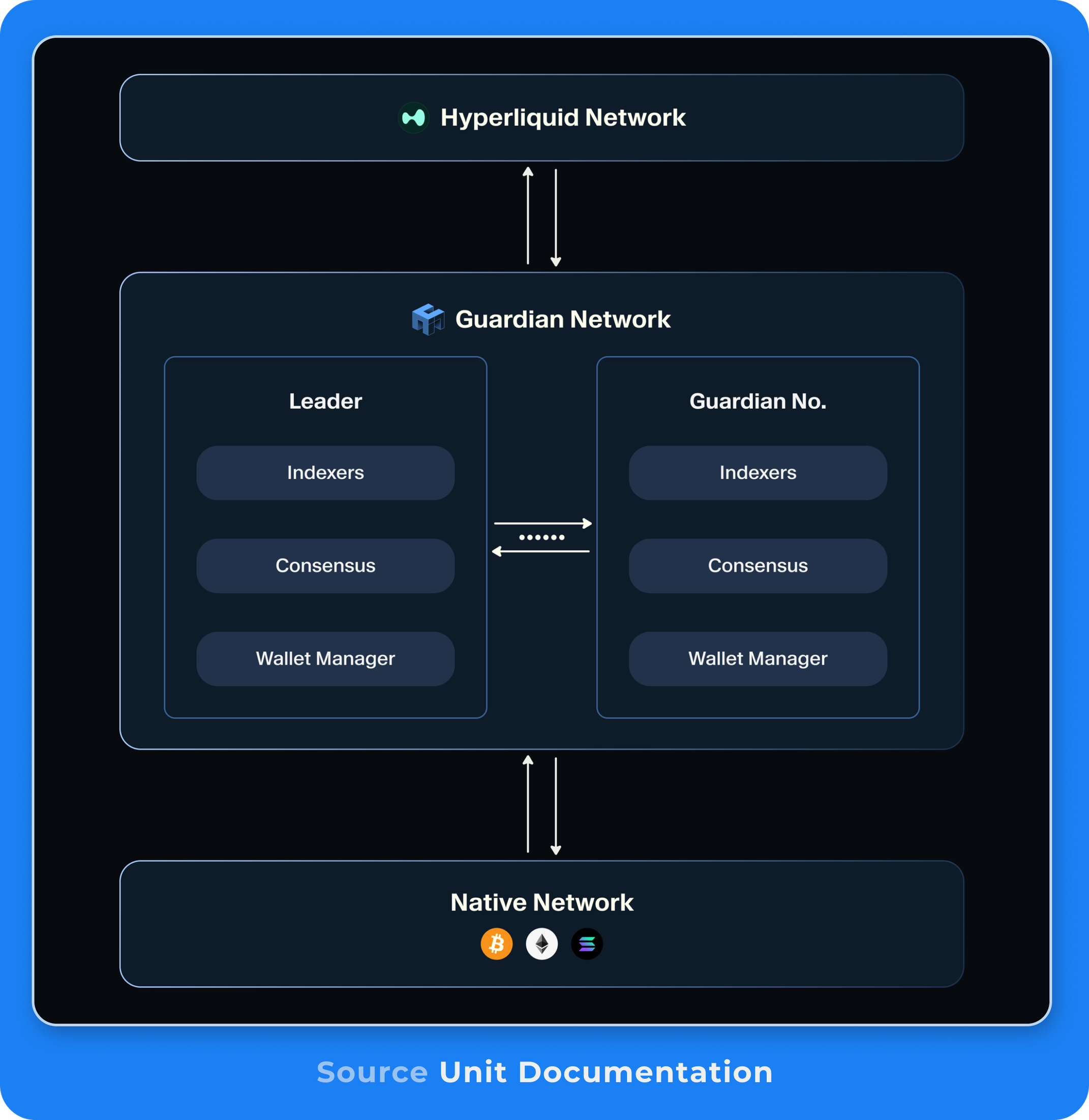Screen dimensions: 1089x1120
Task: Click the Leader's Consensus pill
Action: (325, 565)
